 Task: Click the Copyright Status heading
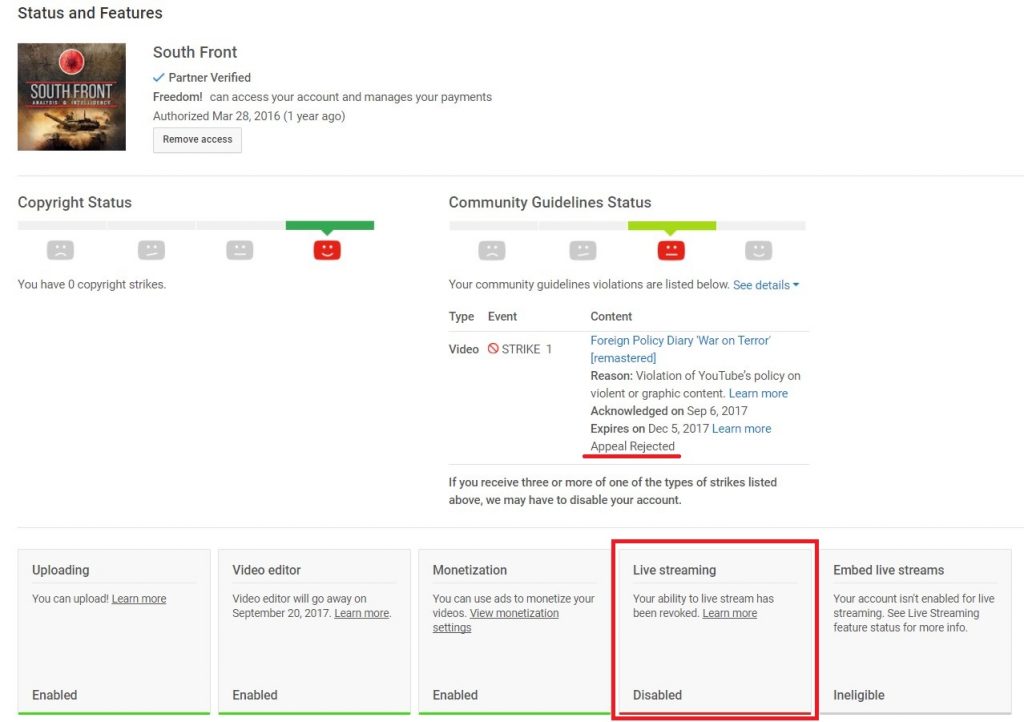pyautogui.click(x=74, y=202)
